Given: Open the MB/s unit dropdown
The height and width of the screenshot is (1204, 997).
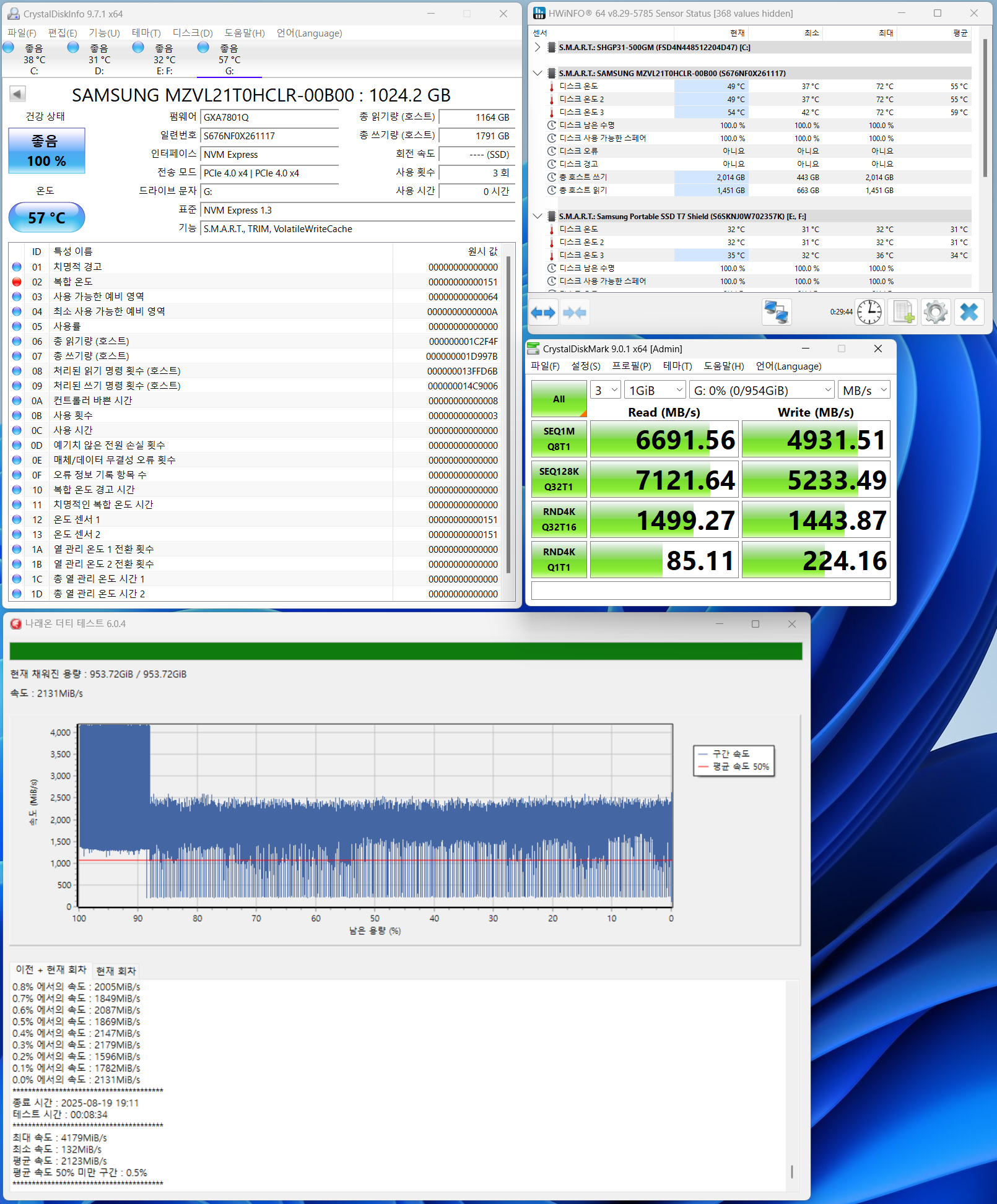Looking at the screenshot, I should click(x=864, y=391).
